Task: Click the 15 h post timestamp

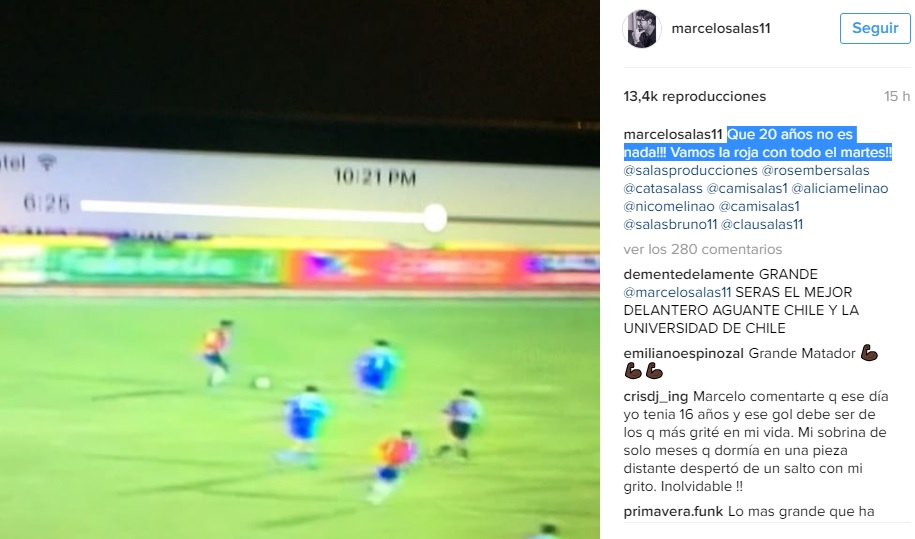Action: pos(897,96)
